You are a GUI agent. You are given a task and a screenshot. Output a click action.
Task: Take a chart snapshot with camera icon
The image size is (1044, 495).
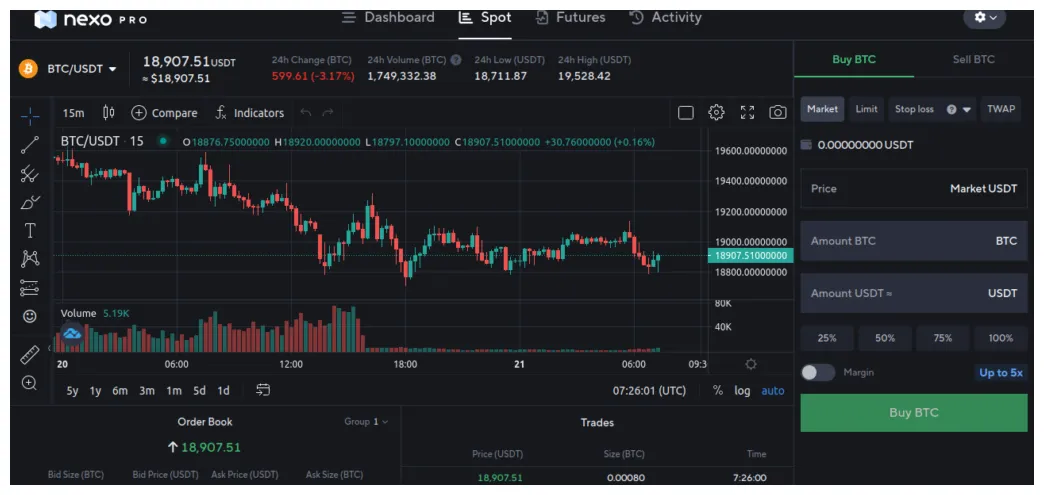[x=778, y=113]
